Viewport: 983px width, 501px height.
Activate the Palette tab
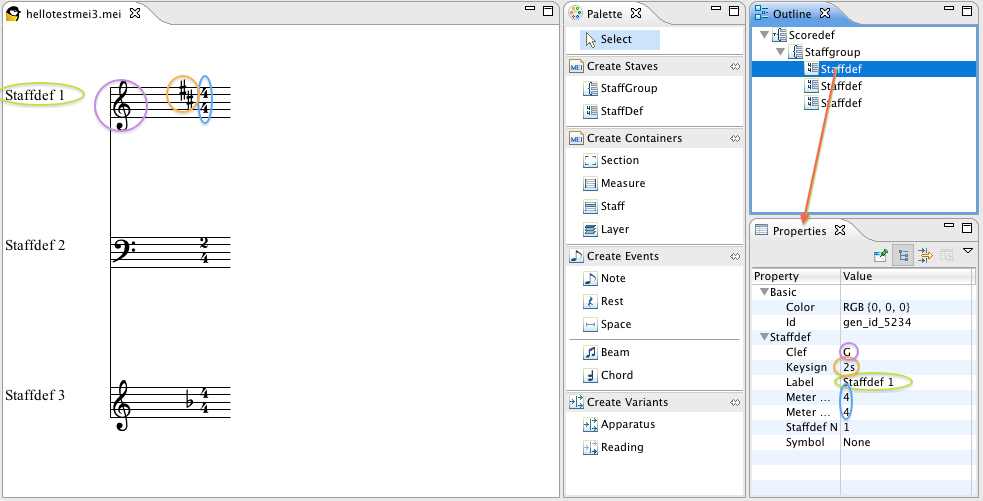(x=603, y=13)
